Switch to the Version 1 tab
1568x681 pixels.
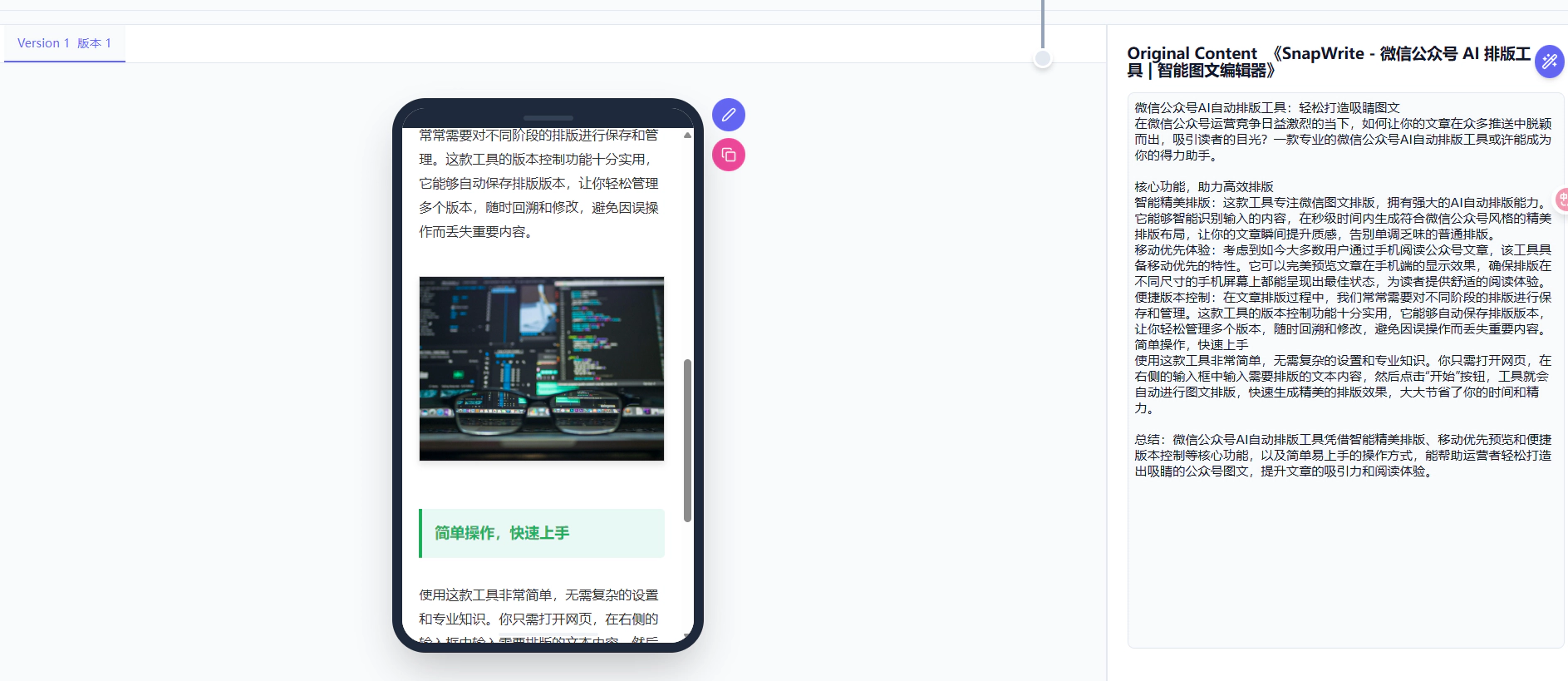point(64,43)
